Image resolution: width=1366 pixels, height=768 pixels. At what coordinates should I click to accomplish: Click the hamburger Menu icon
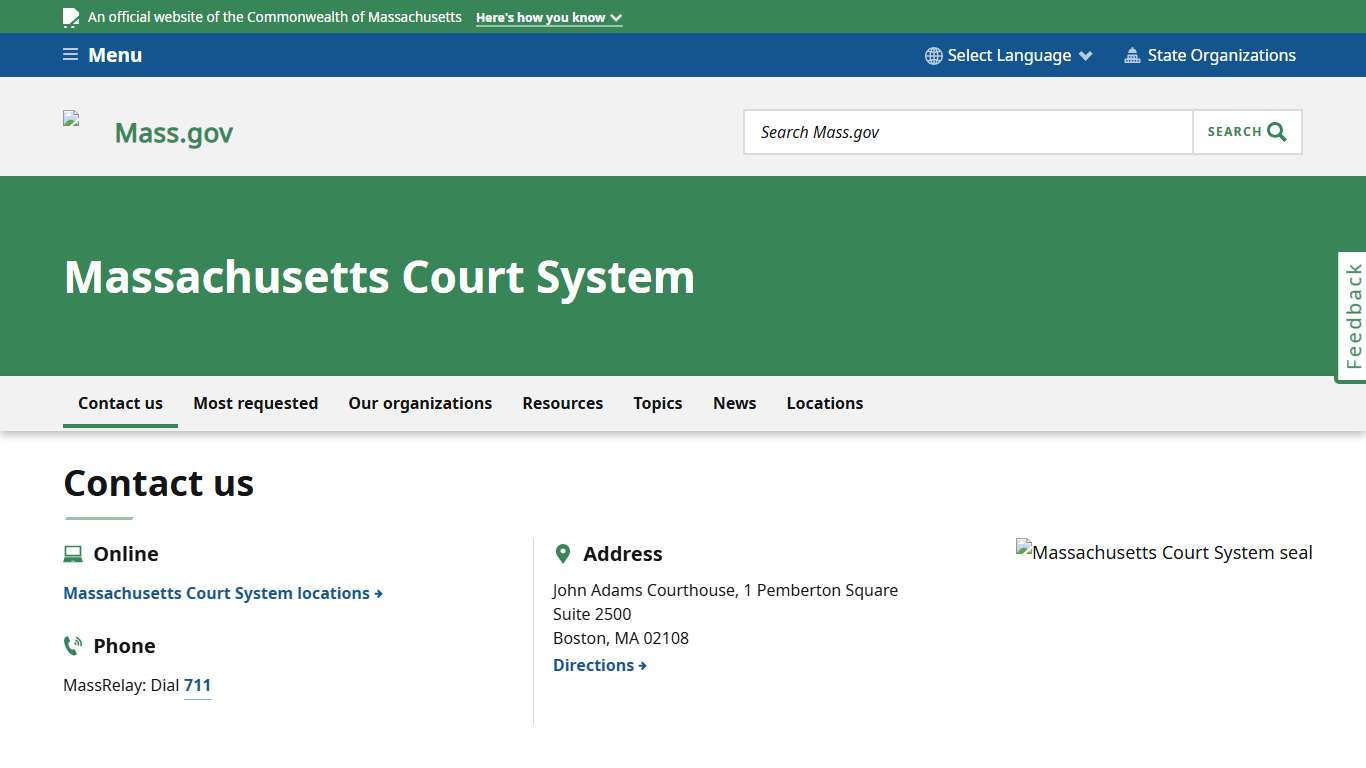click(x=70, y=54)
